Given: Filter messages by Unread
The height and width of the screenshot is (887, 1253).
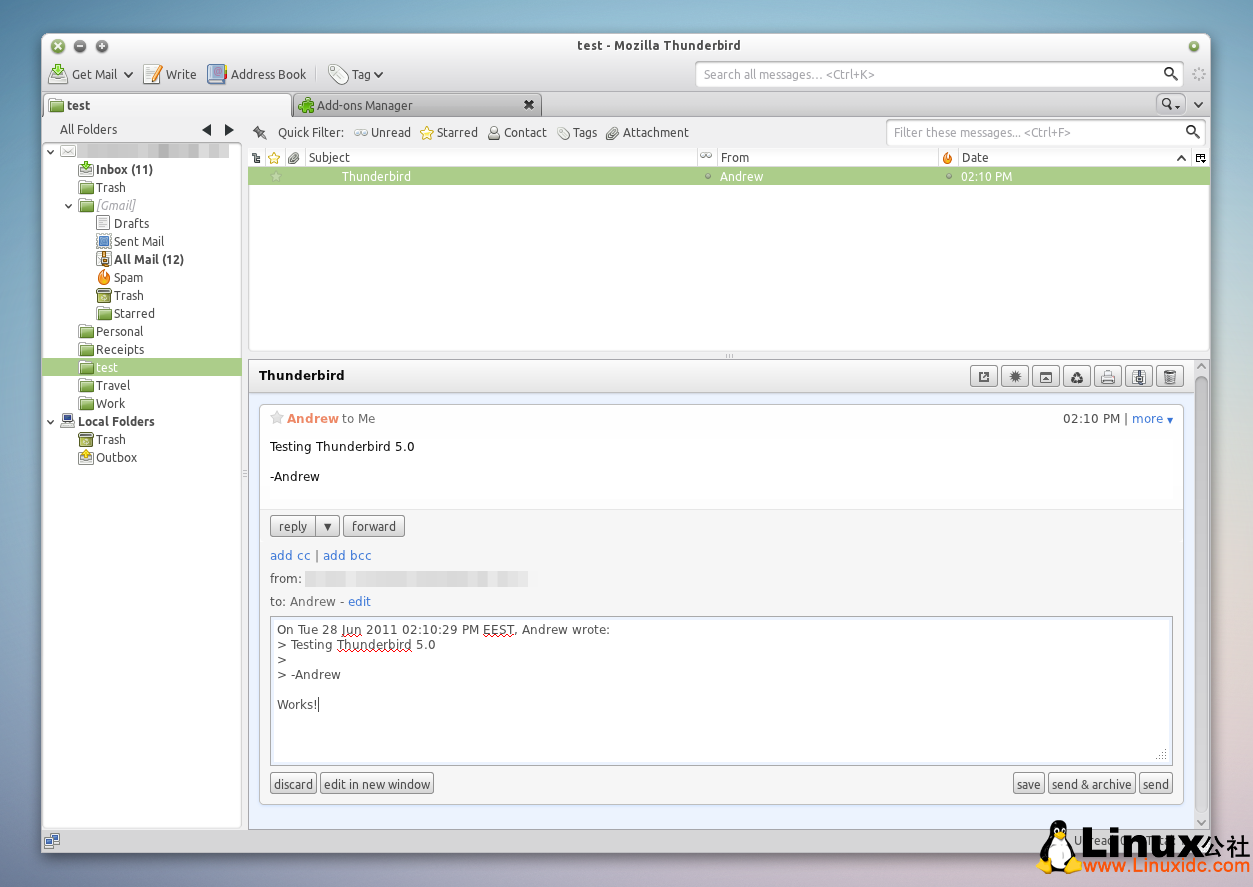Looking at the screenshot, I should [381, 132].
